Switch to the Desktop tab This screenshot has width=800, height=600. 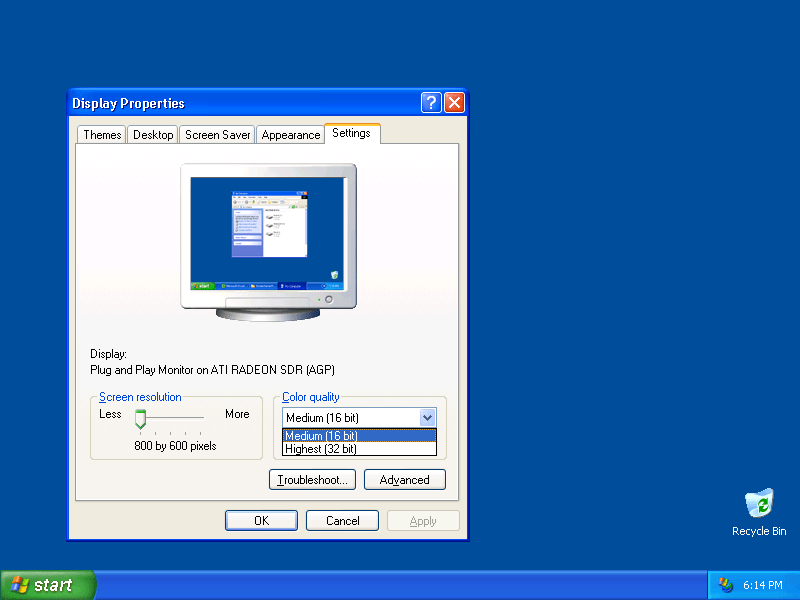(x=152, y=134)
